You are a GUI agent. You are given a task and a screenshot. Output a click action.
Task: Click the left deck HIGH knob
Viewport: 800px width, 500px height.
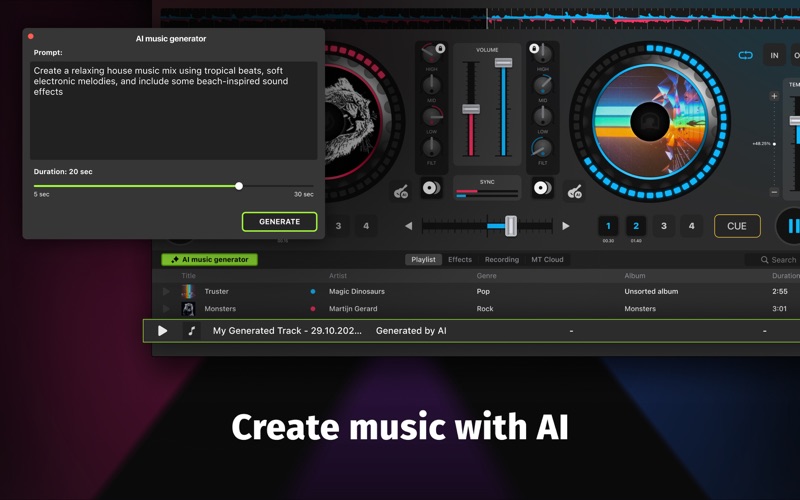[x=431, y=53]
